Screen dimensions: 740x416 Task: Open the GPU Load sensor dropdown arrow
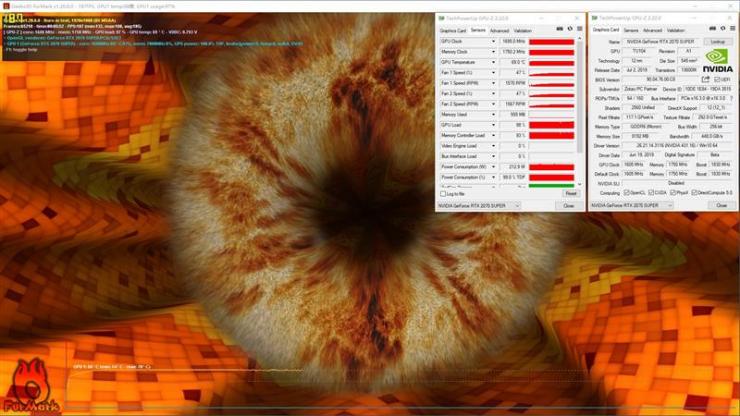click(494, 125)
